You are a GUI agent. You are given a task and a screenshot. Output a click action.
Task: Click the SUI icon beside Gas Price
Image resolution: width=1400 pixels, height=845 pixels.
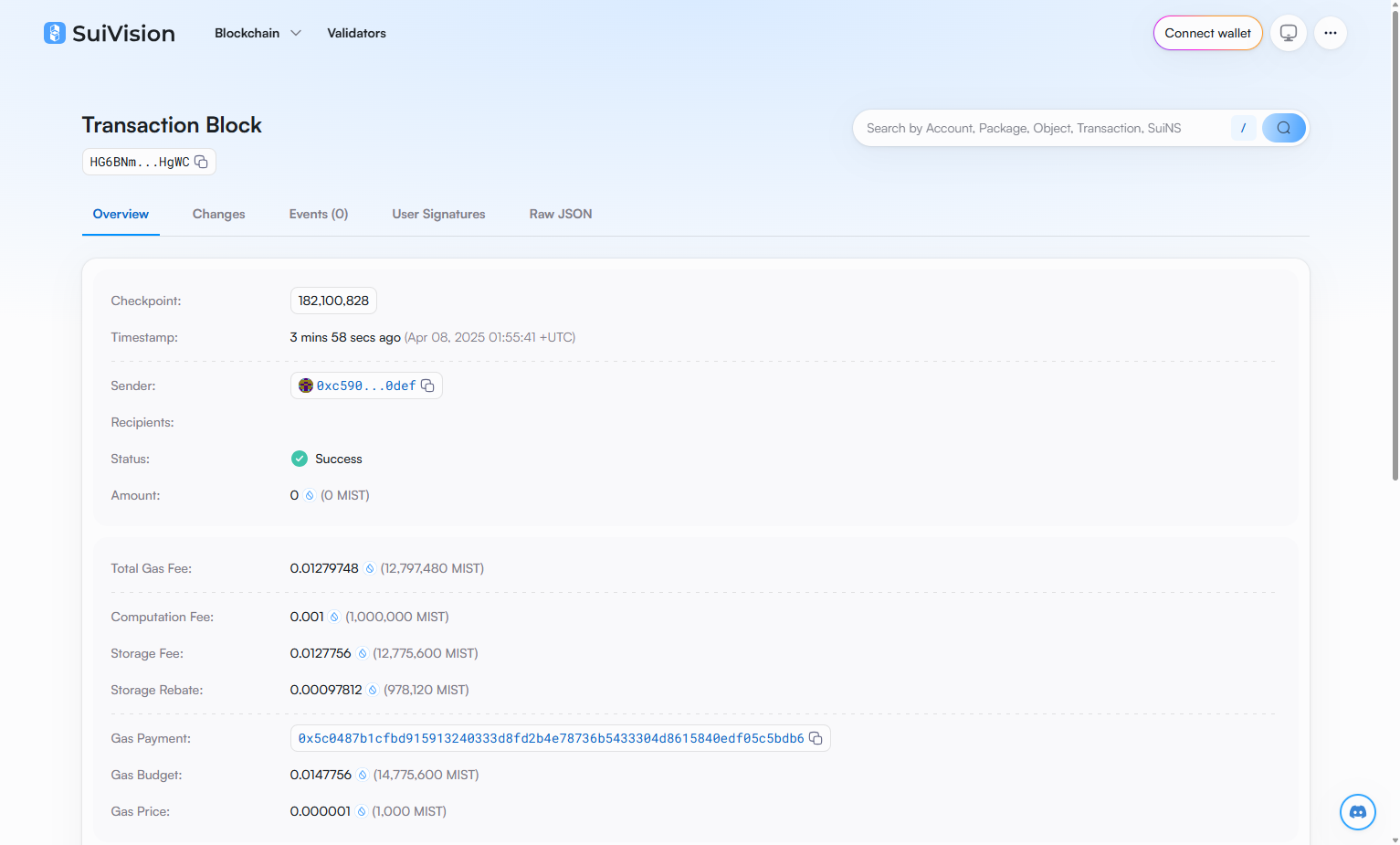pos(362,811)
